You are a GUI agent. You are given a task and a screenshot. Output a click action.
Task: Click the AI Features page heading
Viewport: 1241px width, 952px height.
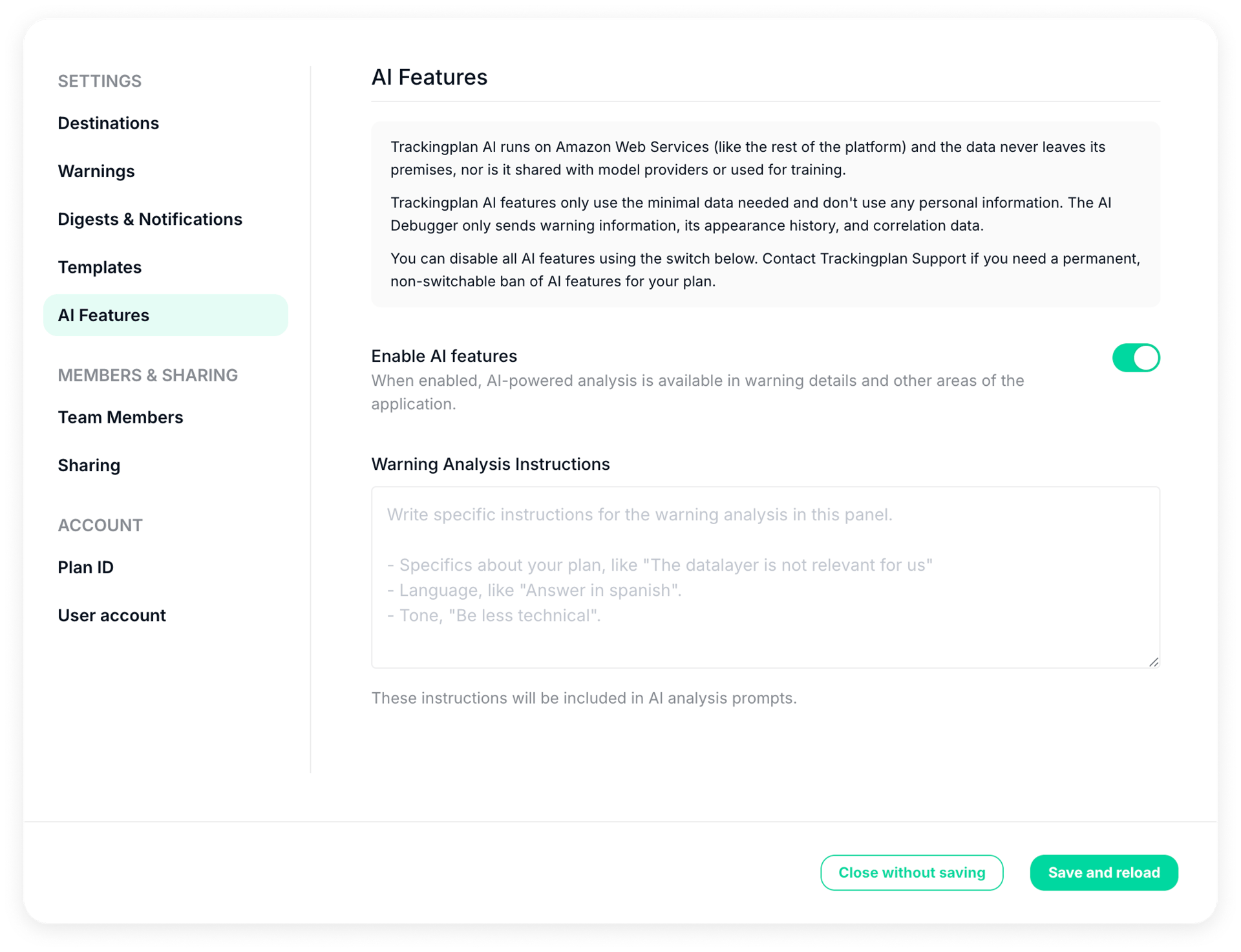[x=429, y=77]
